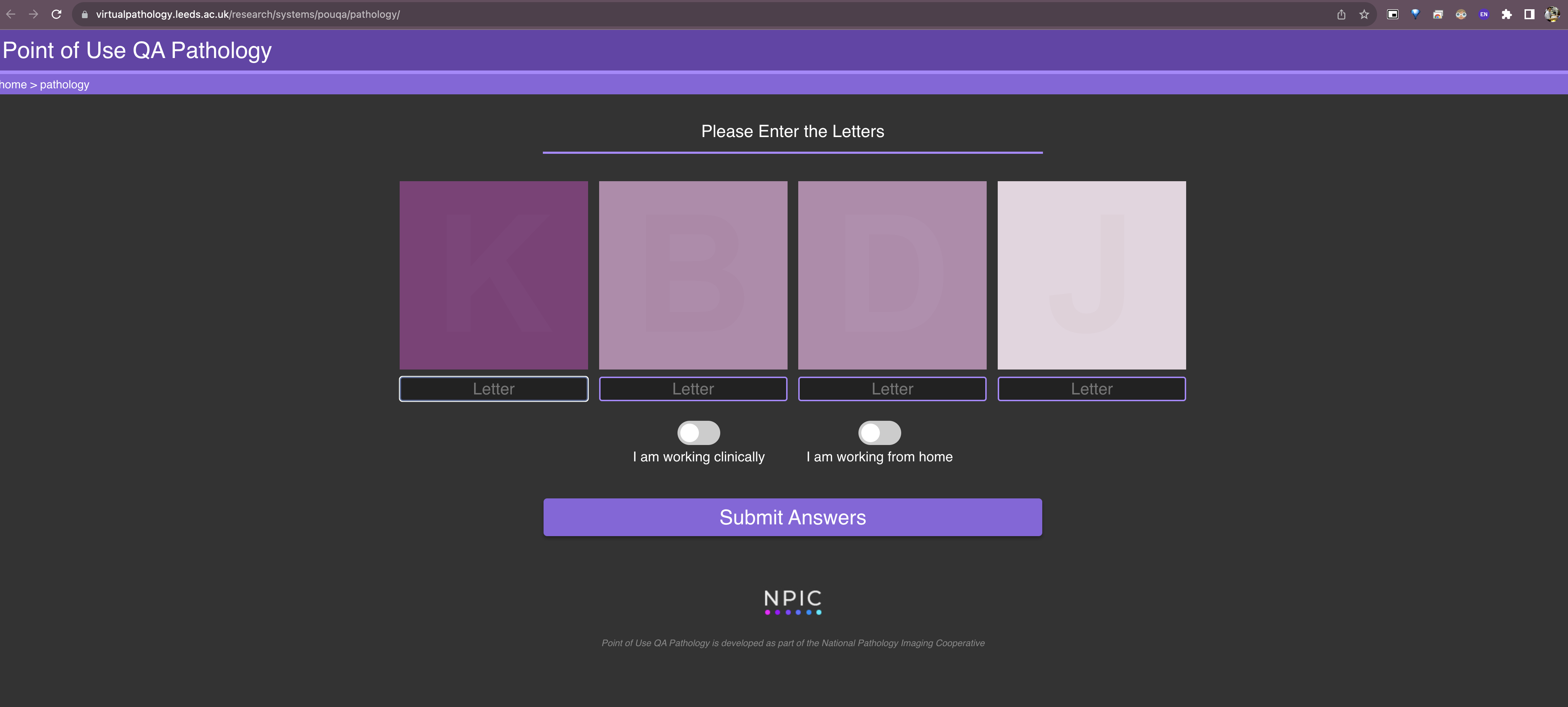Image resolution: width=1568 pixels, height=707 pixels.
Task: Focus Letter input under J square
Action: (1091, 389)
